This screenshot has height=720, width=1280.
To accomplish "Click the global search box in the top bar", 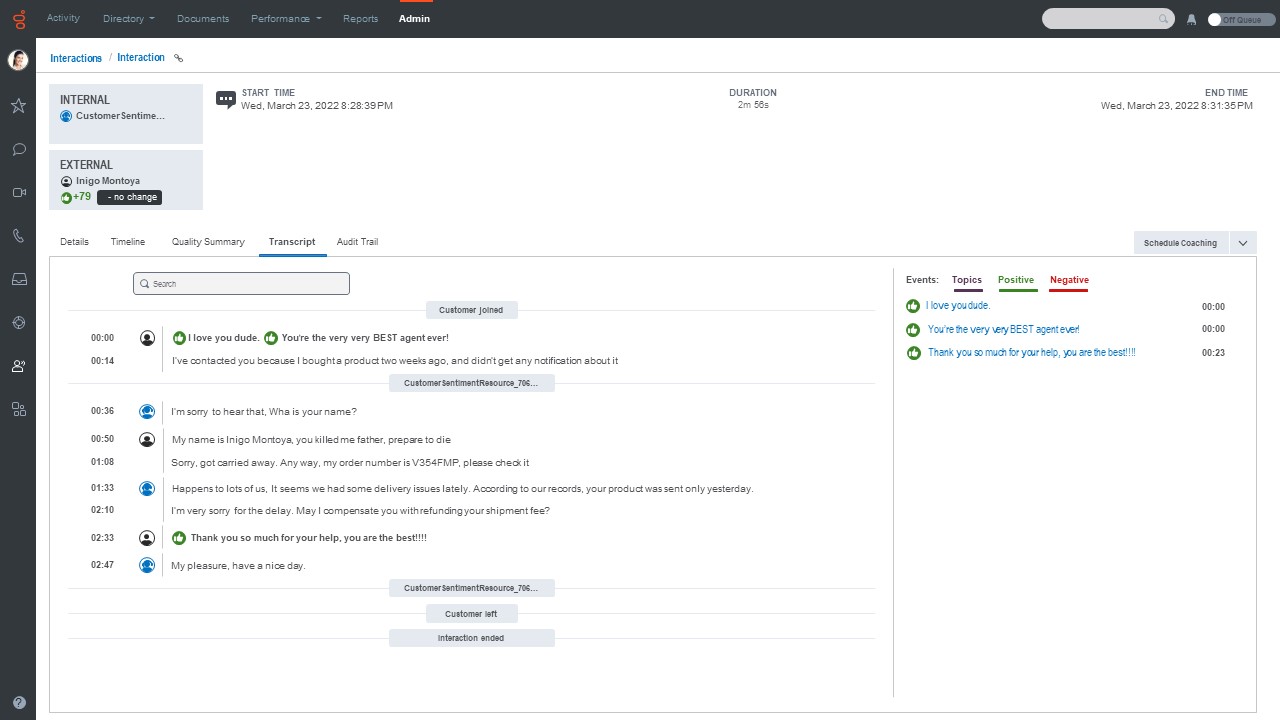I will tap(1108, 19).
